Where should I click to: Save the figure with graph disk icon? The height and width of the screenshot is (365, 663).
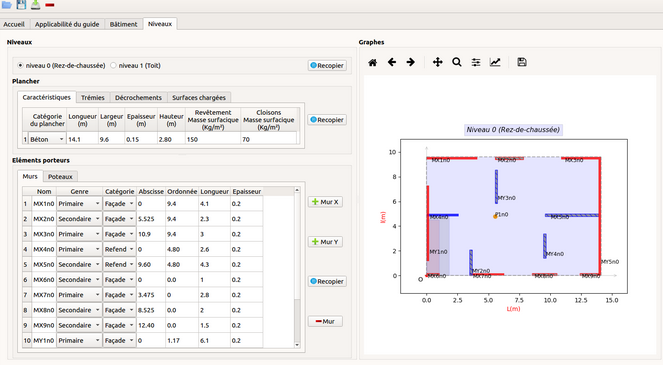point(522,62)
